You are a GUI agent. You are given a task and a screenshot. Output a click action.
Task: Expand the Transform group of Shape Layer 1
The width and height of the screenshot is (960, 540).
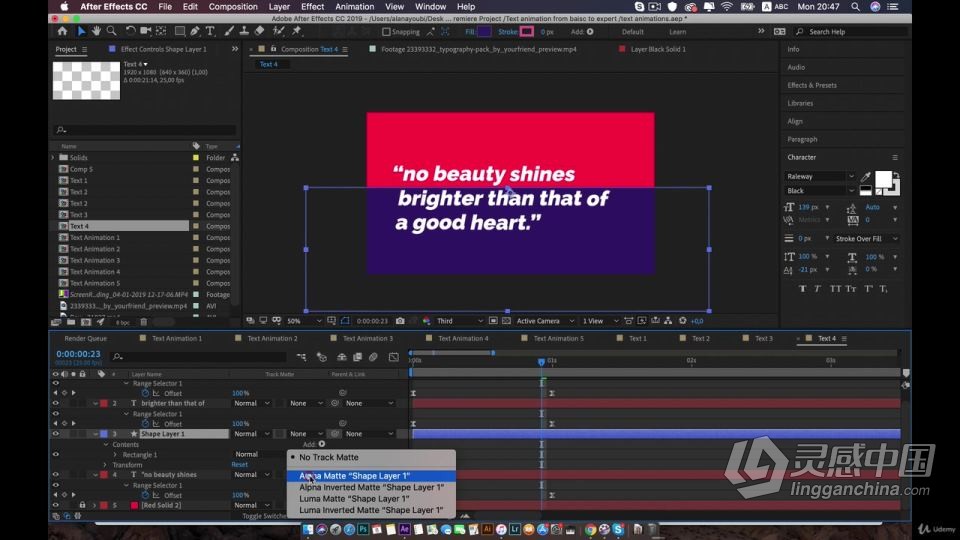click(105, 465)
